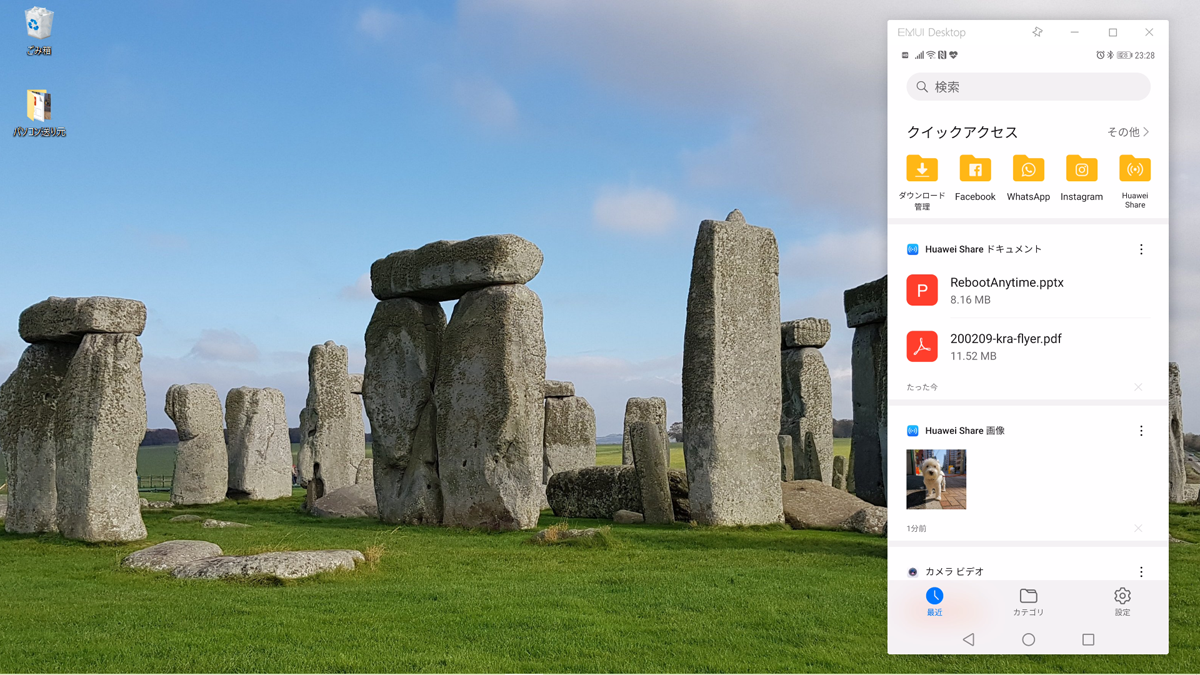Open the dog photo thumbnail
The image size is (1200, 675).
(936, 480)
